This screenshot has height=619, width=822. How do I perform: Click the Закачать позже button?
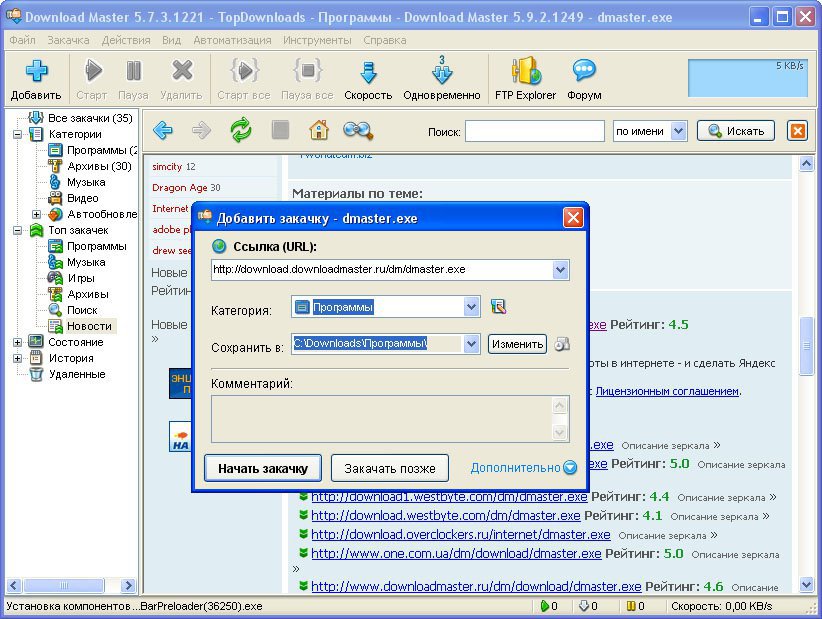pos(389,468)
